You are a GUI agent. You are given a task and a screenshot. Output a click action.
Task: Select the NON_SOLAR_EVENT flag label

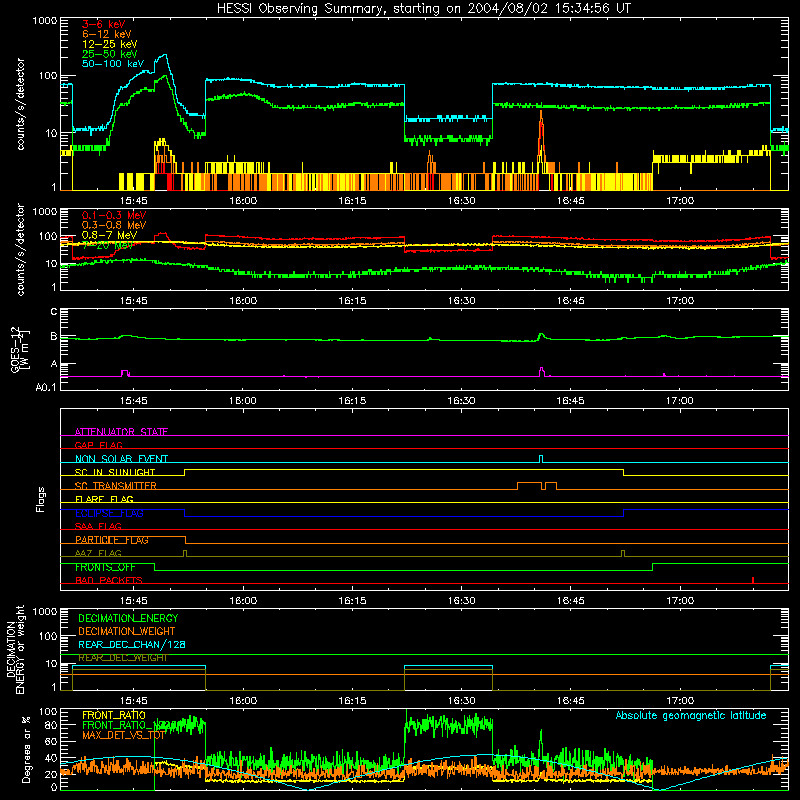point(121,459)
